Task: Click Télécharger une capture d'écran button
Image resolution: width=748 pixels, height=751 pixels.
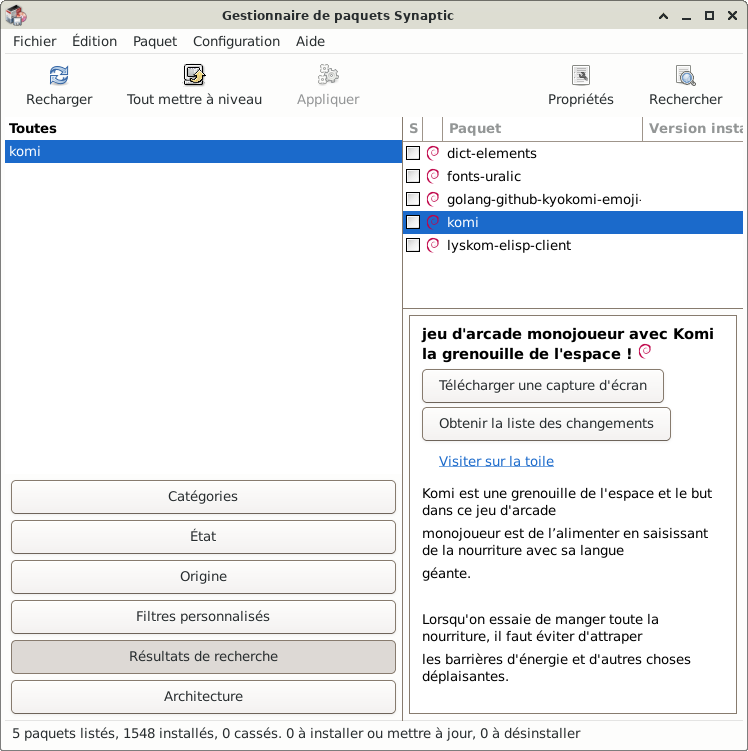Action: (543, 386)
